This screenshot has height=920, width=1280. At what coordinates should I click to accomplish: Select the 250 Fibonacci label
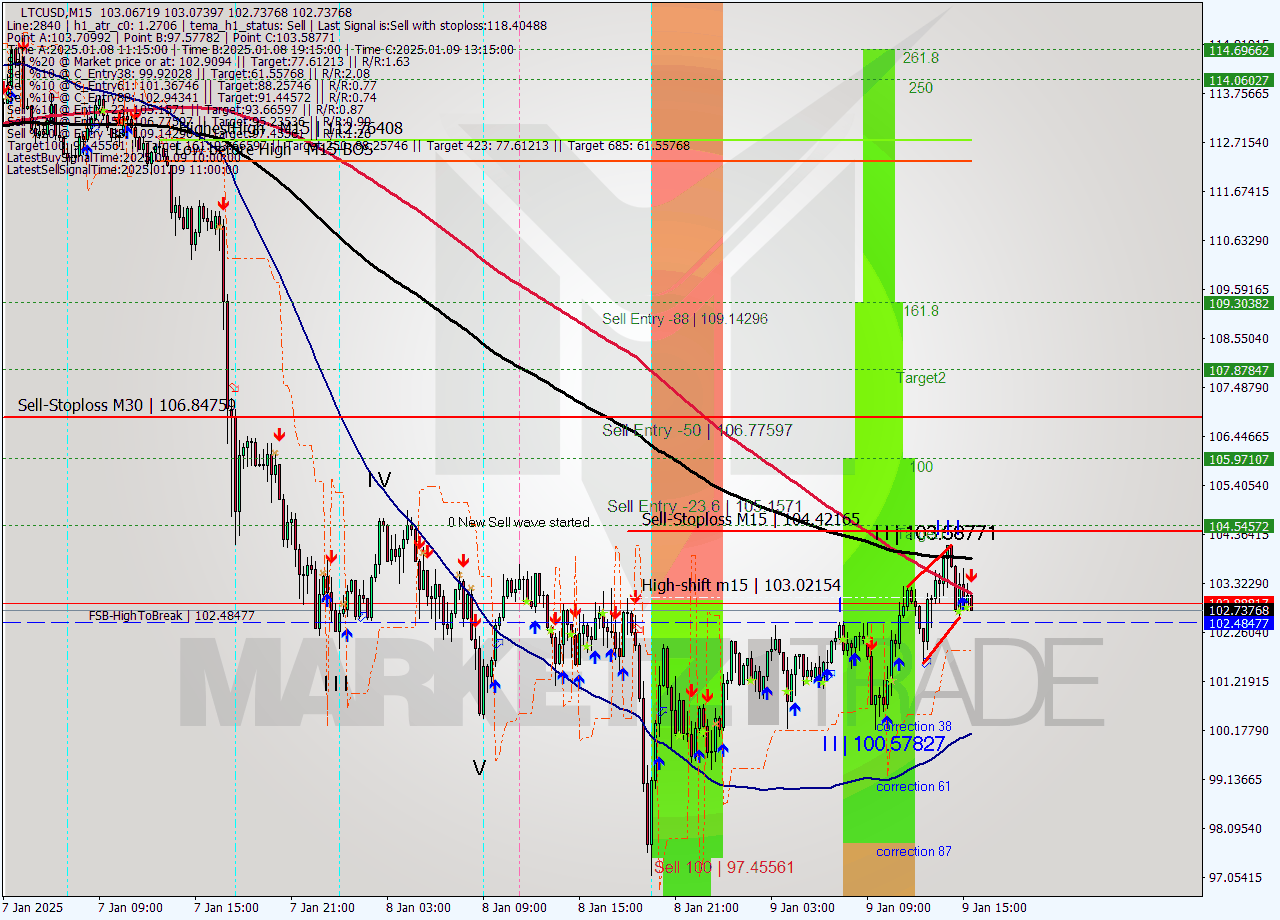click(921, 88)
